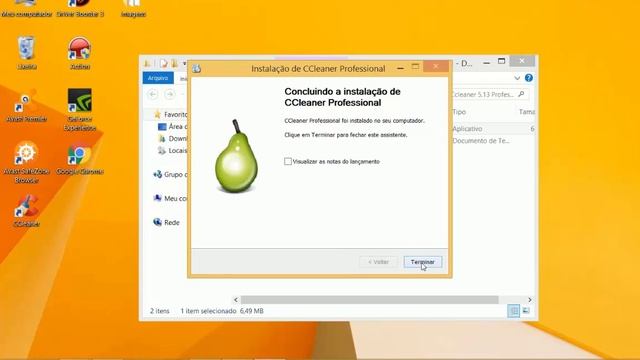Minimize the CCleaner installer window
The height and width of the screenshot is (360, 640).
pos(400,68)
